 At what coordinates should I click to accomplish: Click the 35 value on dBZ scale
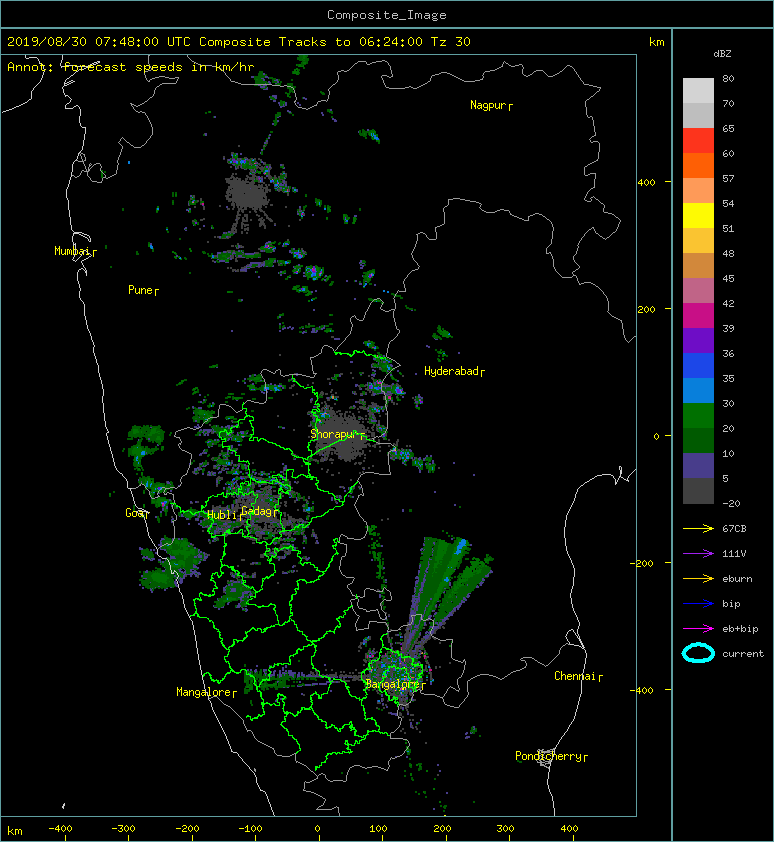point(728,379)
